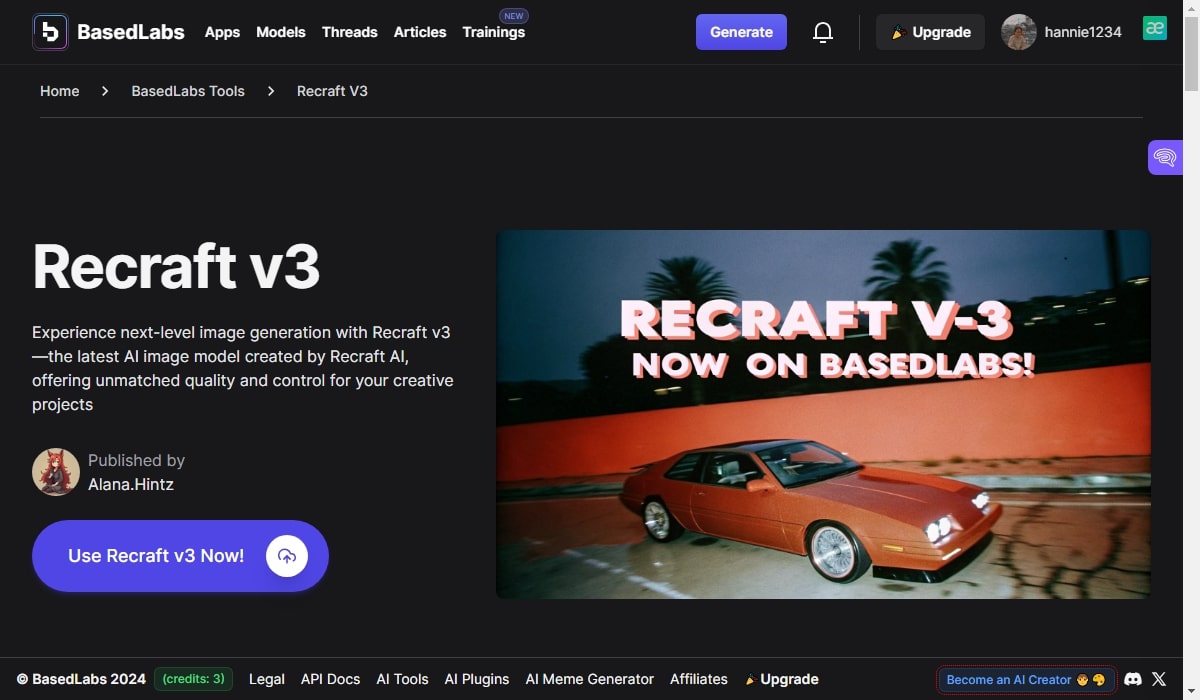Open the API Docs footer link

pyautogui.click(x=330, y=679)
